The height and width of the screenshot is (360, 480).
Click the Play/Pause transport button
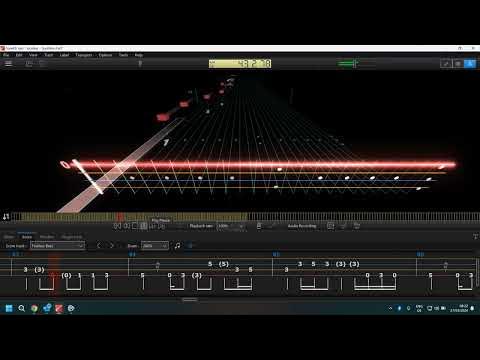click(144, 226)
